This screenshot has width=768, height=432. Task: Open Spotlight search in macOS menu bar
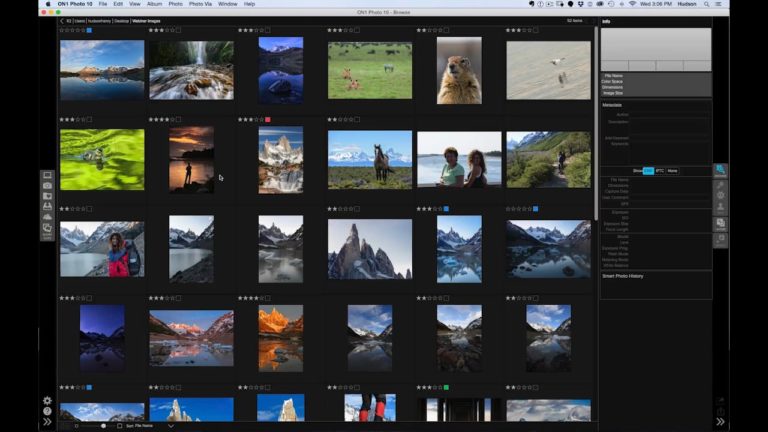click(x=706, y=4)
